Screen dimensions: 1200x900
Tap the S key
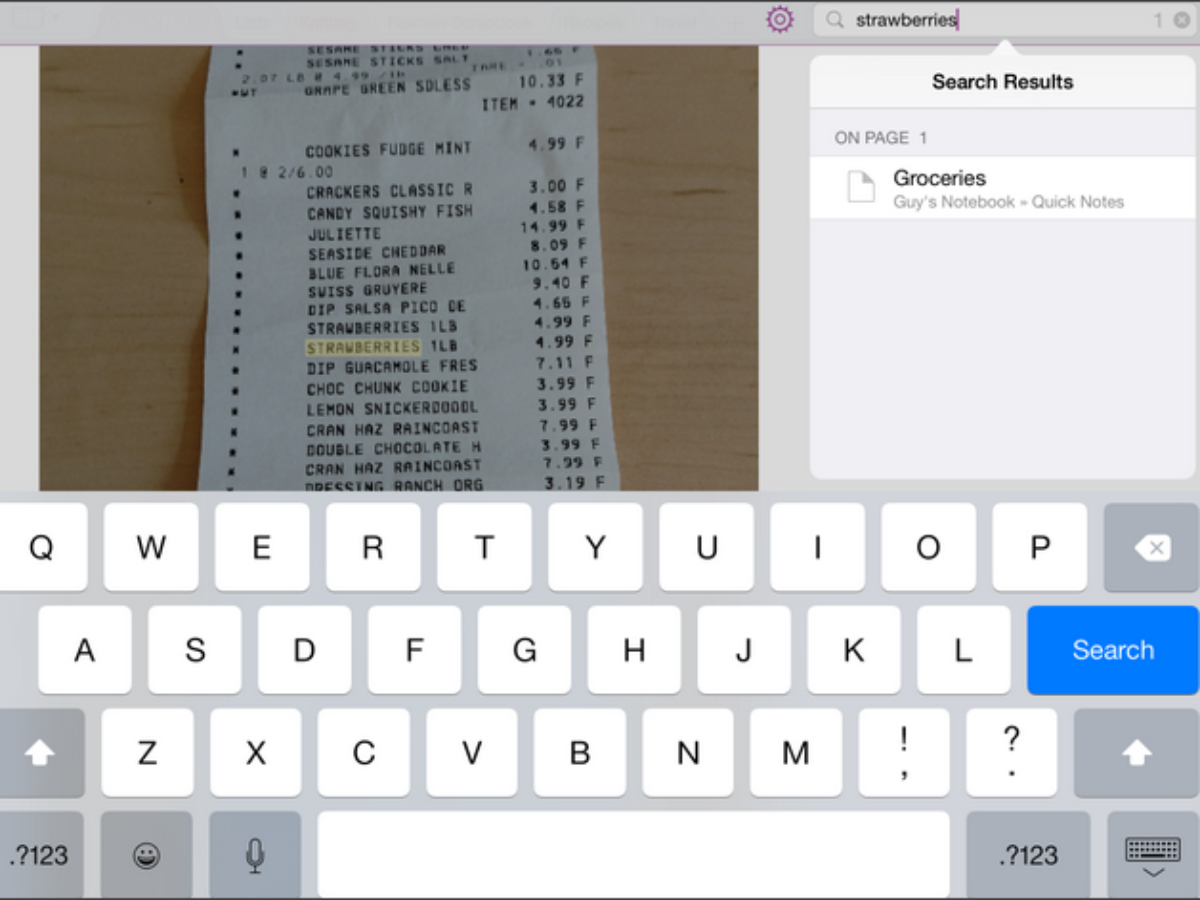coord(195,650)
